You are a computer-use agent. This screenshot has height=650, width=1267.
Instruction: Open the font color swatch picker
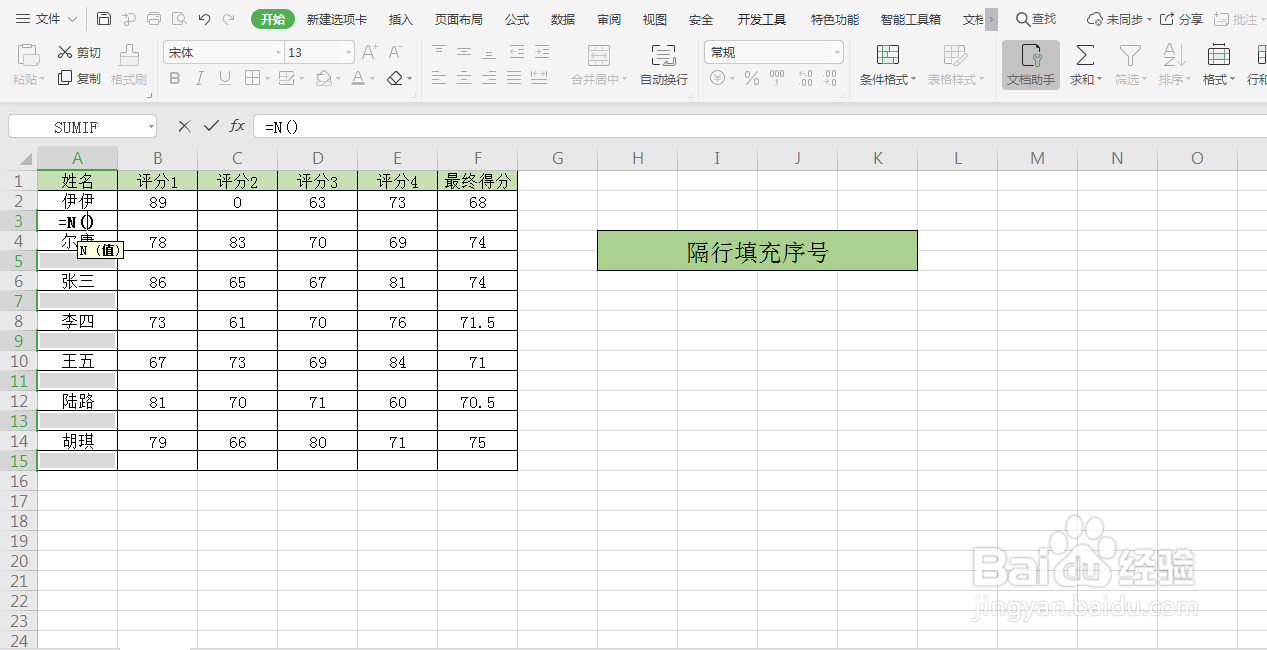point(370,78)
